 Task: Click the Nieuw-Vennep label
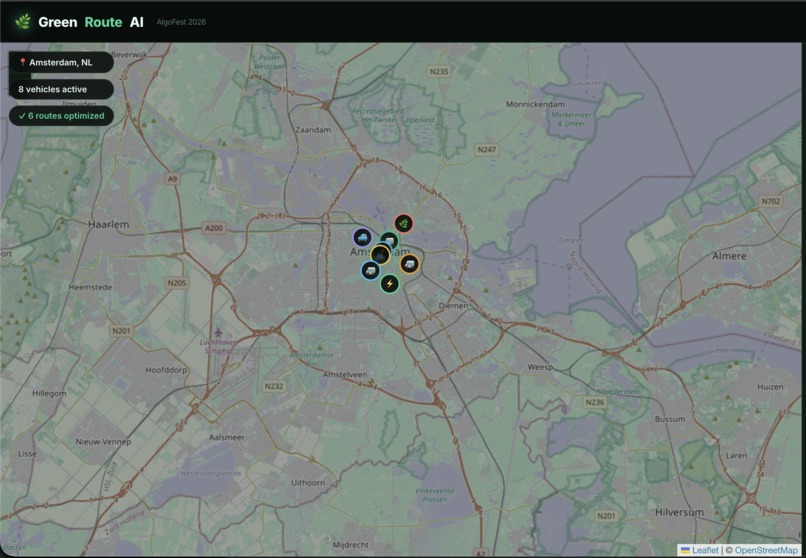click(x=103, y=441)
